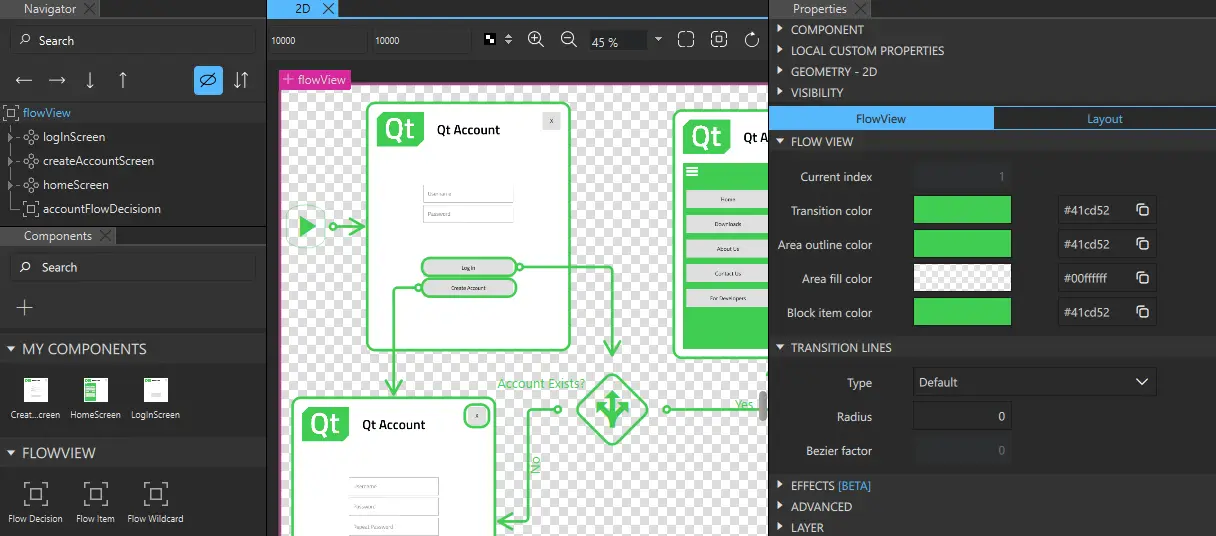Expand the GEOMETRY - 2D section
This screenshot has width=1216, height=536.
(781, 72)
